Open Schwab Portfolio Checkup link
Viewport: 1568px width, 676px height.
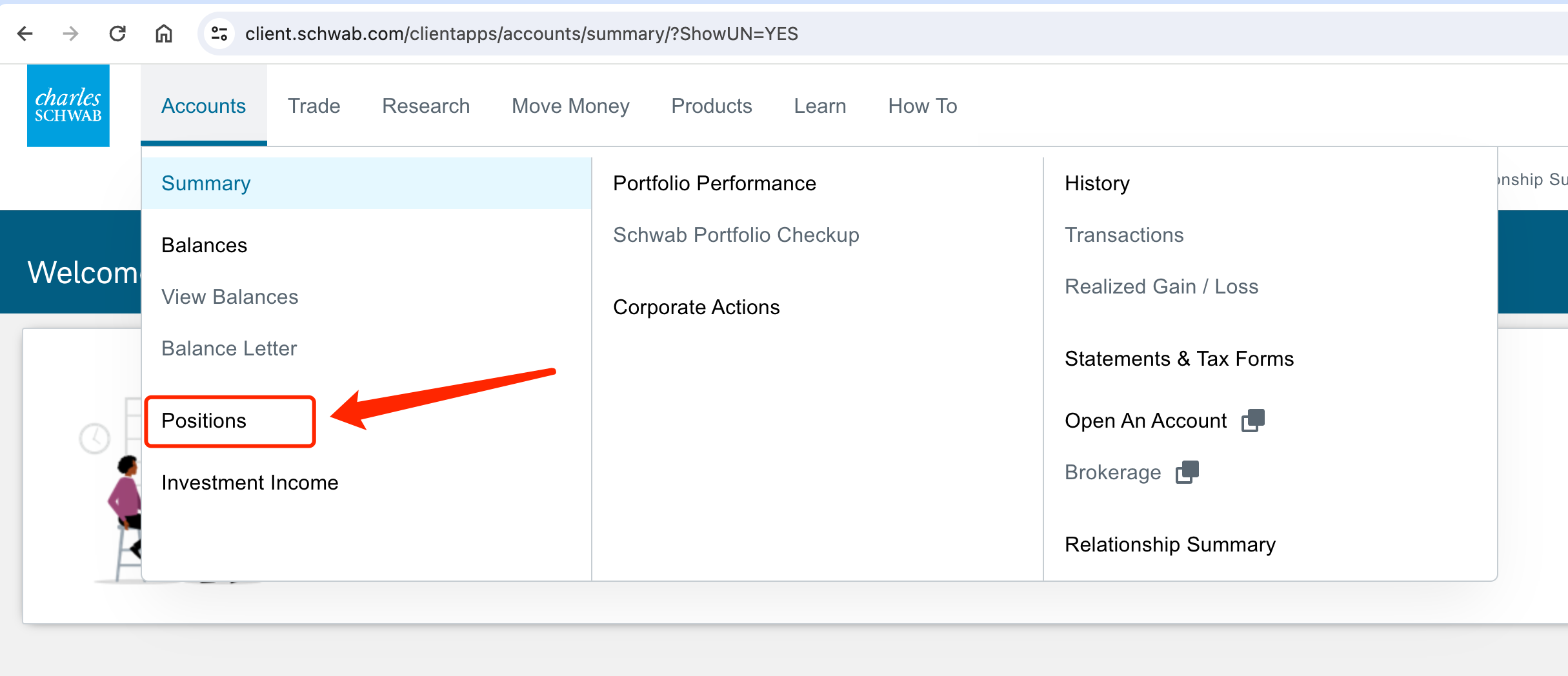coord(736,235)
